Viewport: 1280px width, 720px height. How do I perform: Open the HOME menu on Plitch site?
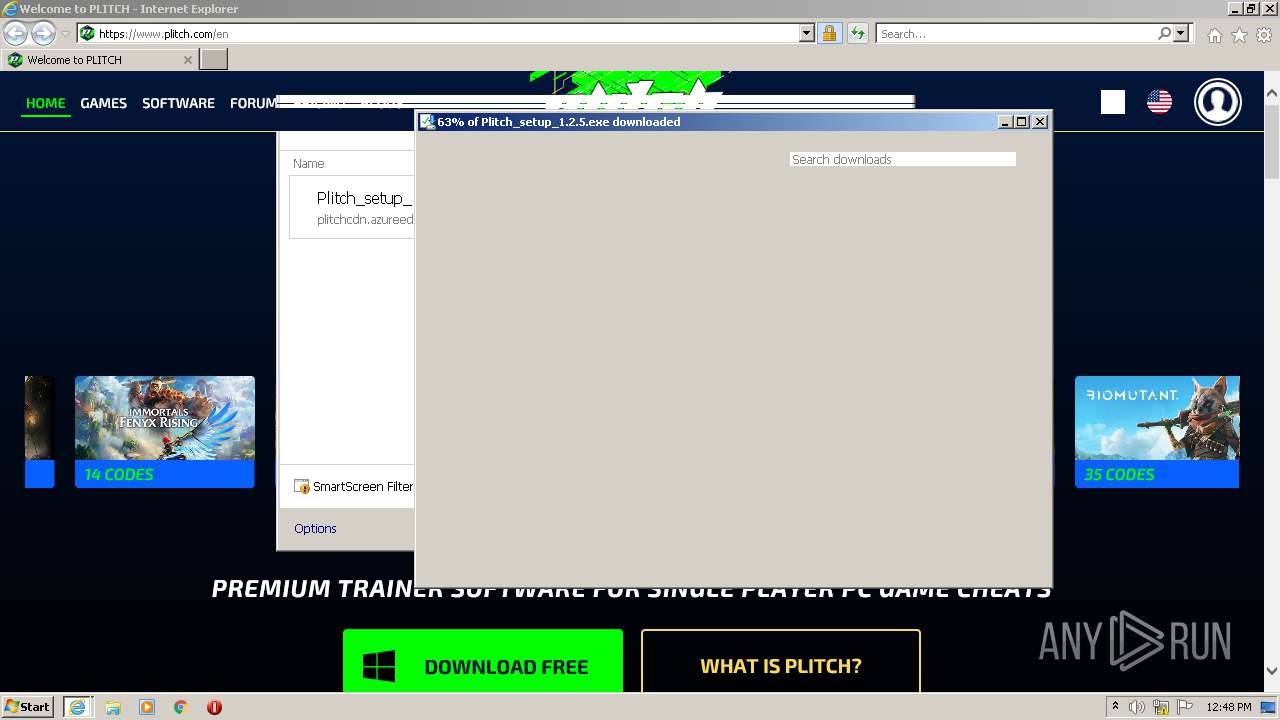pyautogui.click(x=46, y=103)
